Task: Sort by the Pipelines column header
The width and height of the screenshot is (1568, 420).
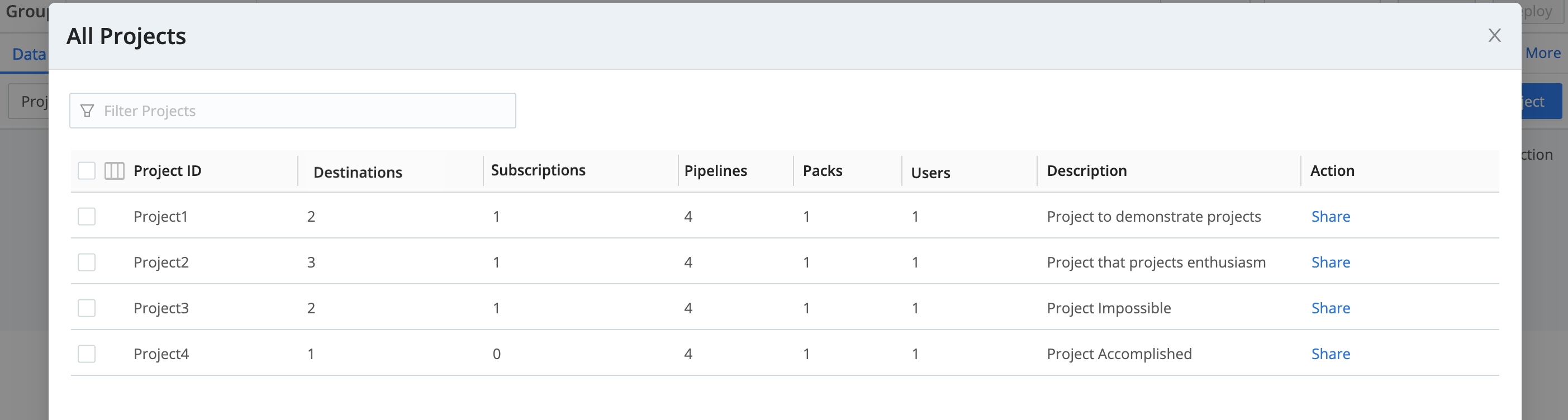Action: click(716, 171)
